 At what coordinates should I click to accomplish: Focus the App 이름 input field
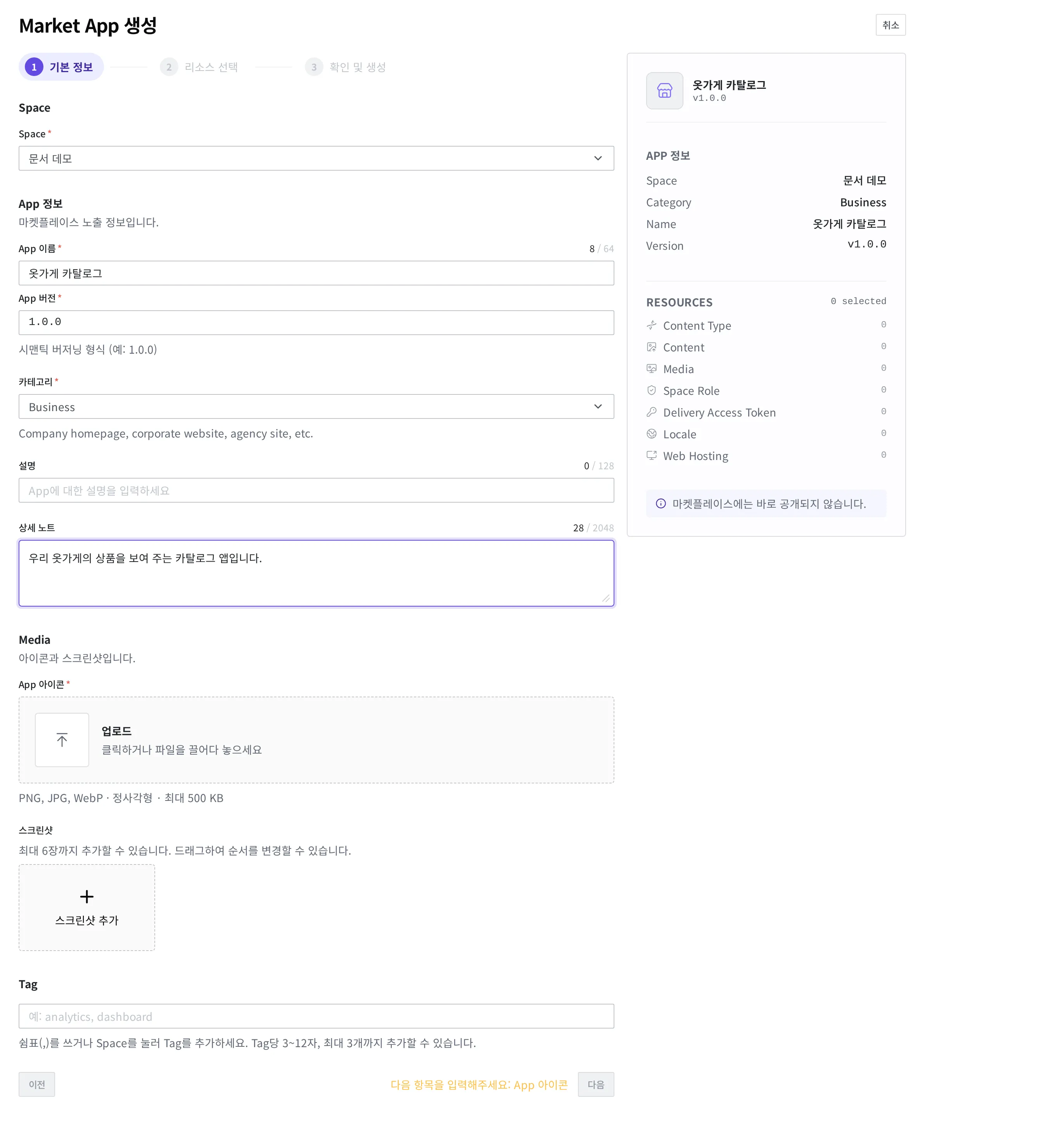tap(316, 273)
